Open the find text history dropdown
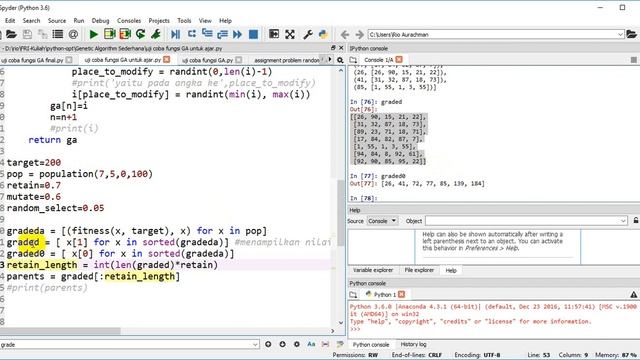640x360 pixels. [x=255, y=344]
